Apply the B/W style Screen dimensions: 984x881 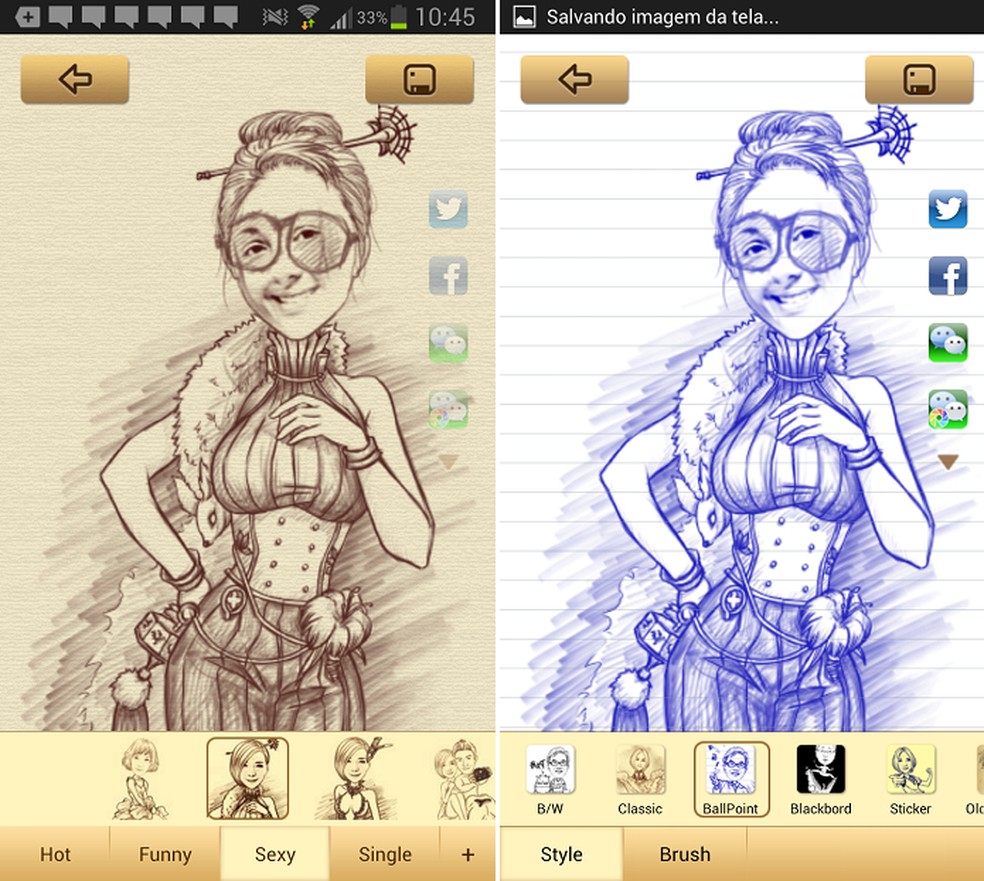(x=550, y=780)
